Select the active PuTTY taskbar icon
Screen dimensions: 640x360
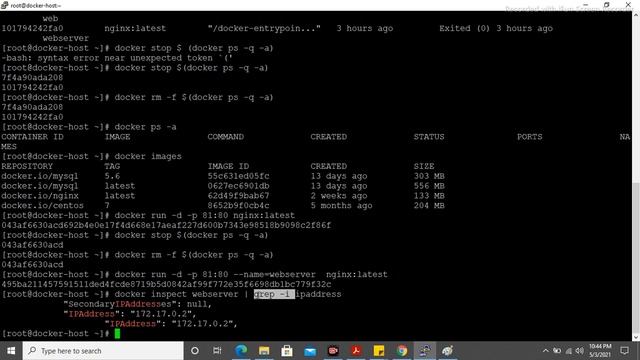pyautogui.click(x=425, y=351)
